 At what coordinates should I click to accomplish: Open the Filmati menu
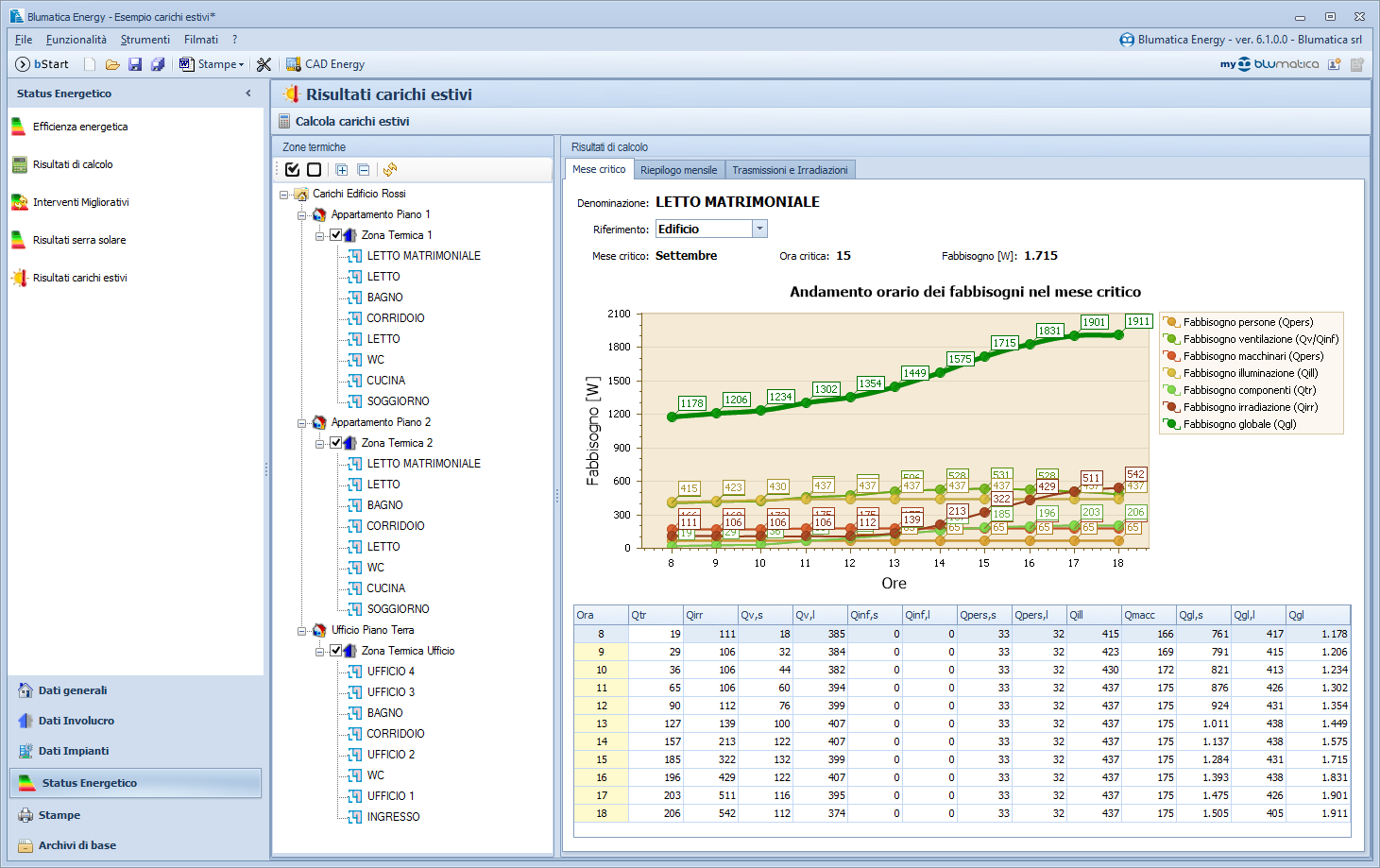(201, 40)
